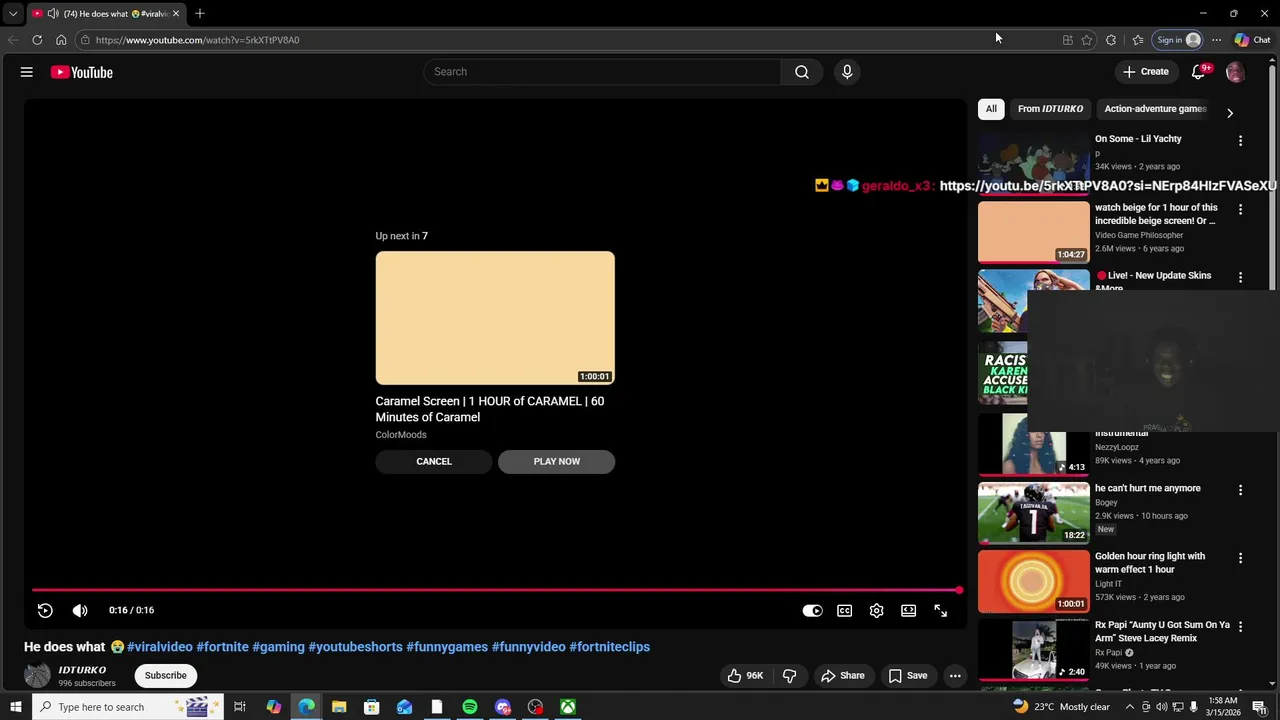Screen dimensions: 1280x720
Task: Click the Caramel Screen up next thumbnail
Action: 495,318
